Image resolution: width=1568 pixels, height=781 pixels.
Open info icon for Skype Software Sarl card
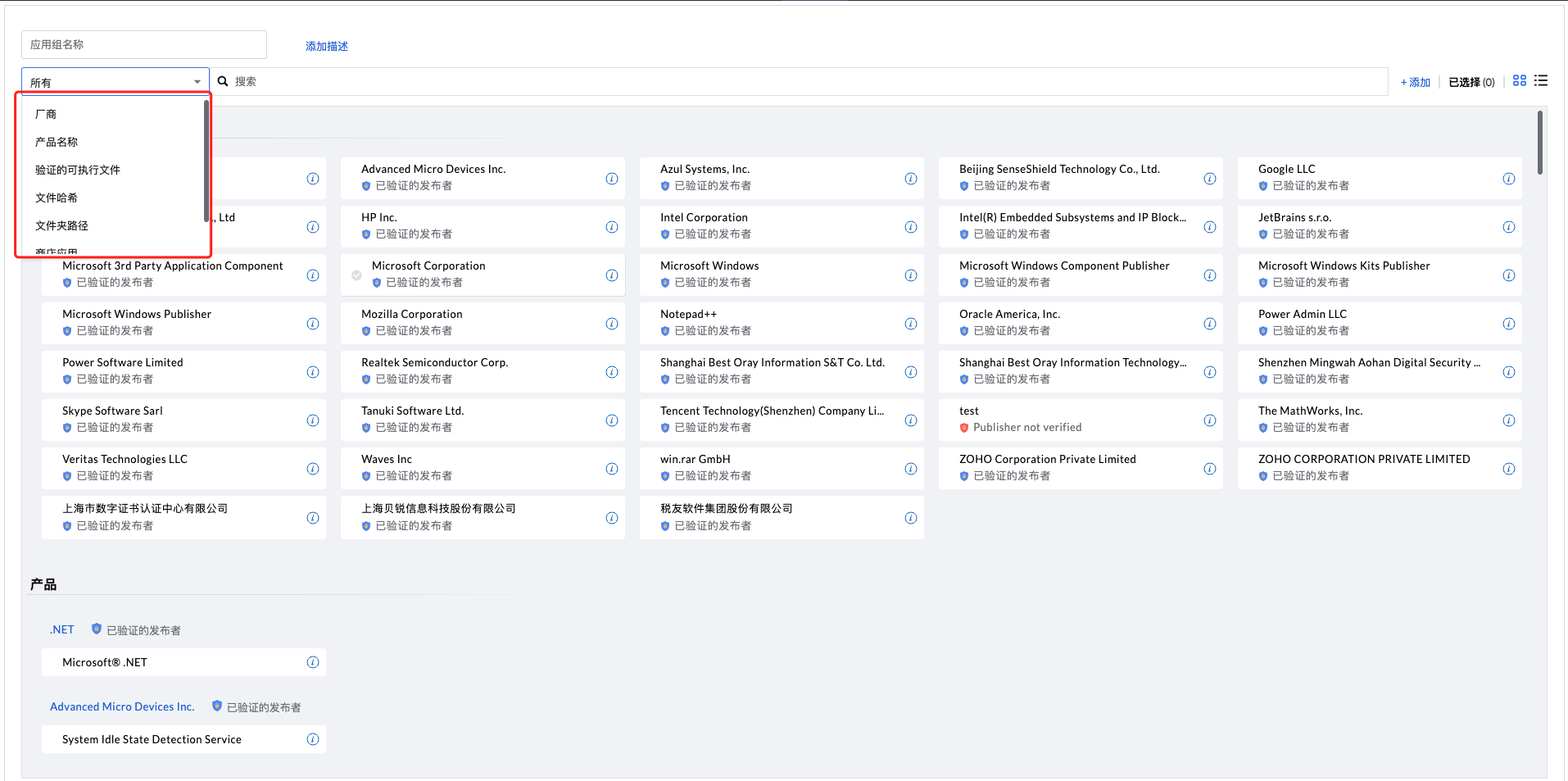tap(313, 420)
